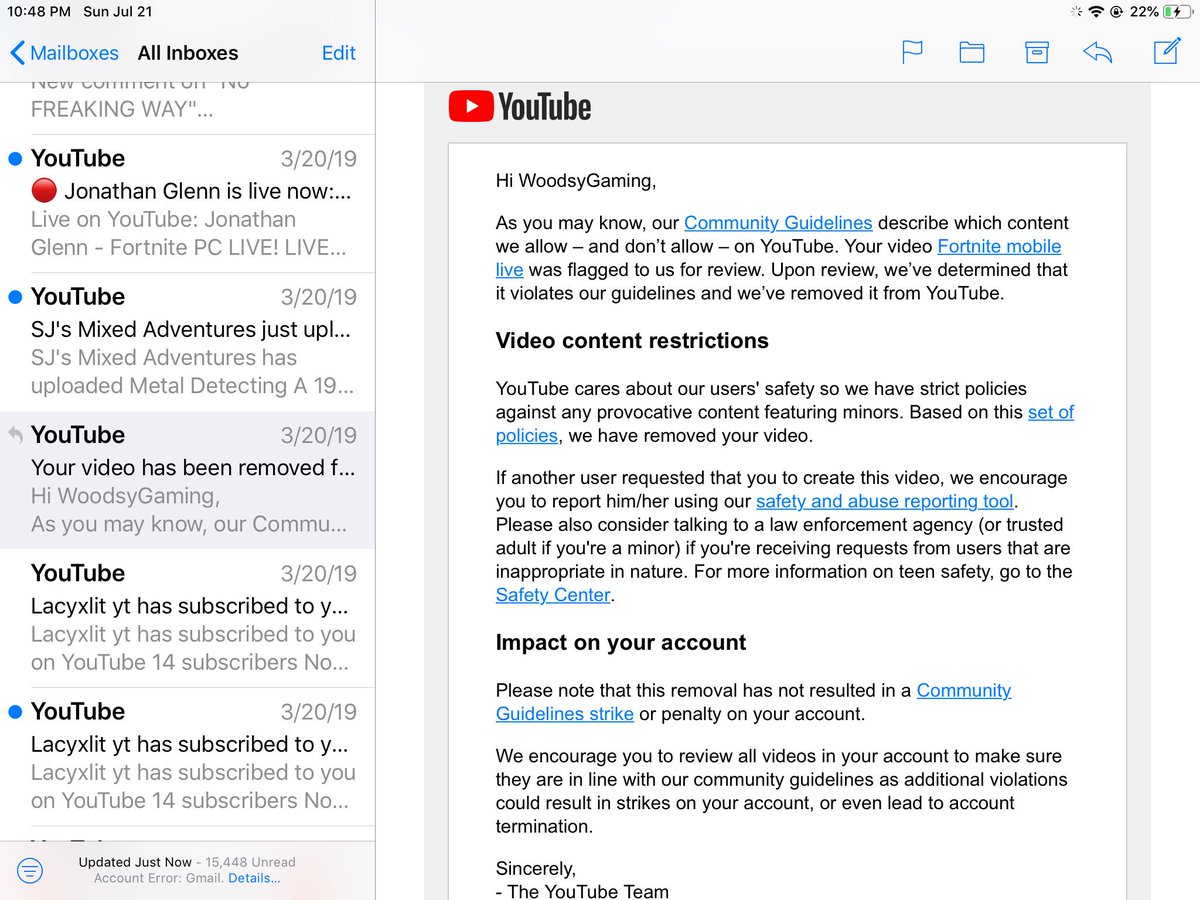Visit the Safety Center link
1200x900 pixels.
pos(553,595)
